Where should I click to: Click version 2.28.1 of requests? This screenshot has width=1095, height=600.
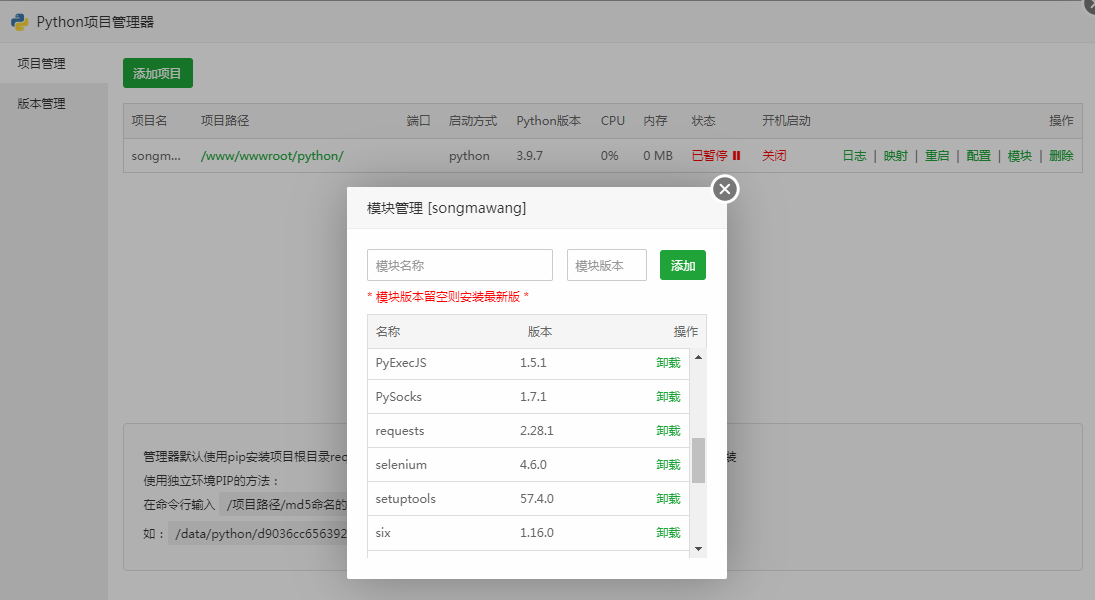click(536, 430)
